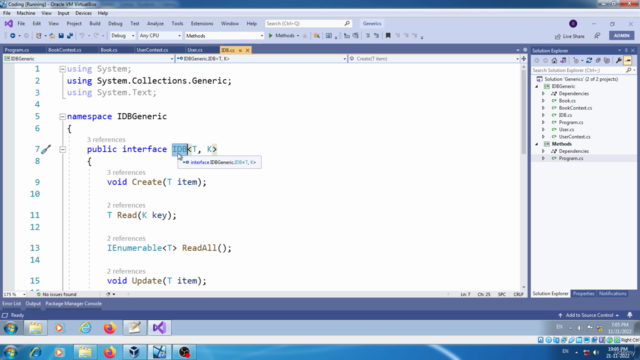This screenshot has height=360, width=640.
Task: Click the bookmark icon in toolbar
Action: pos(388,36)
